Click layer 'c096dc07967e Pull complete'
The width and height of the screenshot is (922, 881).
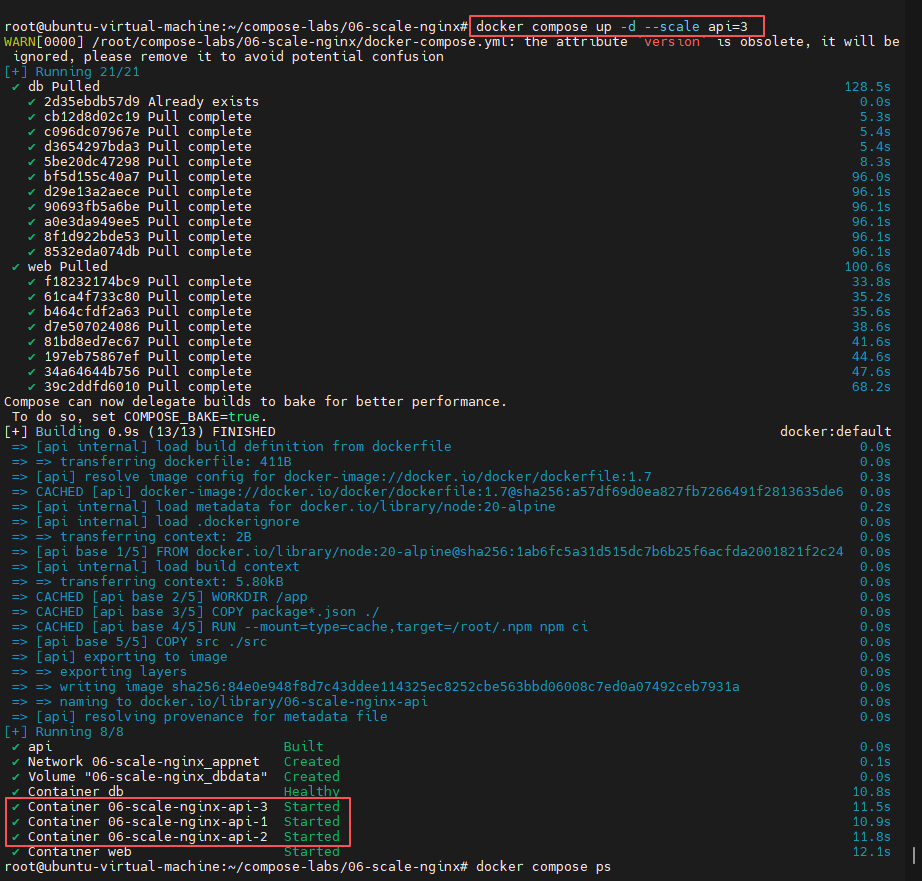148,132
